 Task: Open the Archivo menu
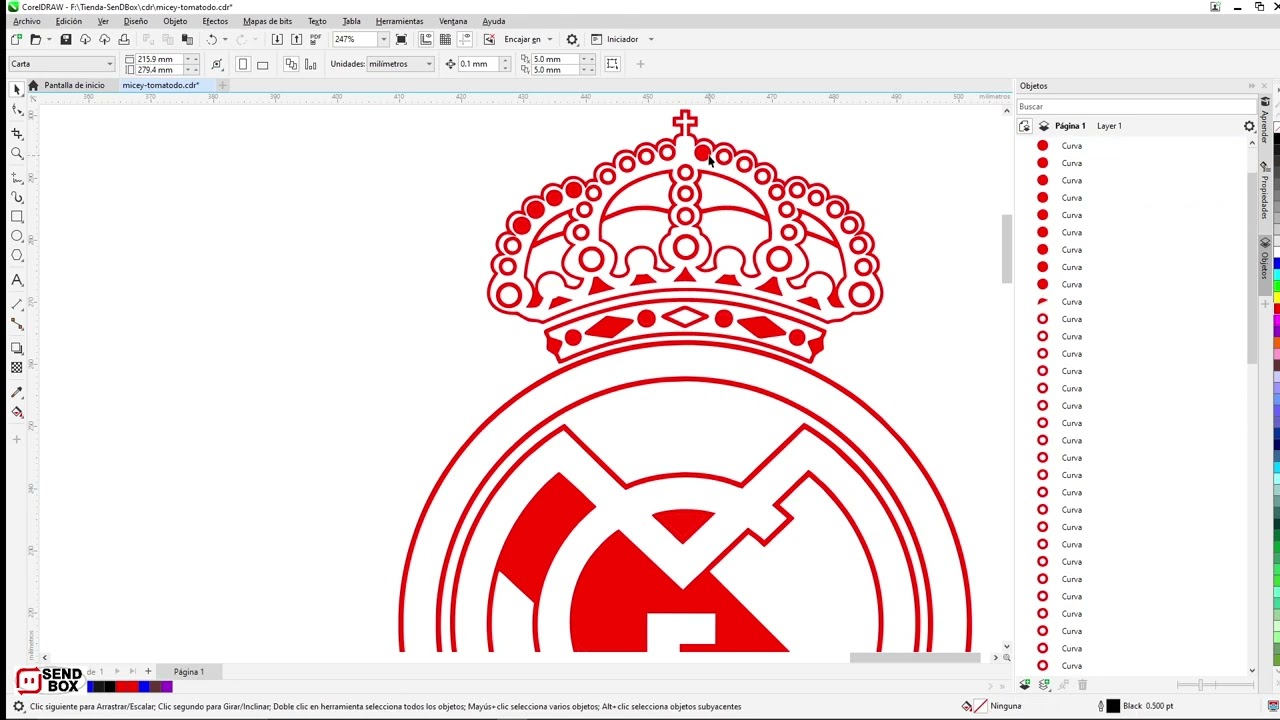click(x=27, y=21)
